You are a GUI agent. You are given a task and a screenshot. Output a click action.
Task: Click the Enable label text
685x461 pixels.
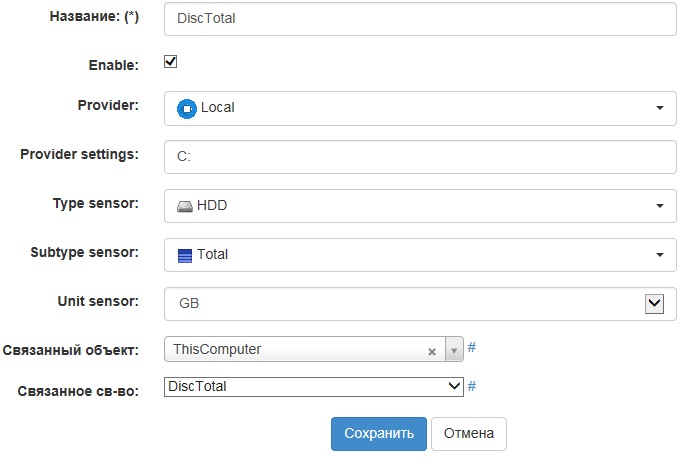coord(113,64)
